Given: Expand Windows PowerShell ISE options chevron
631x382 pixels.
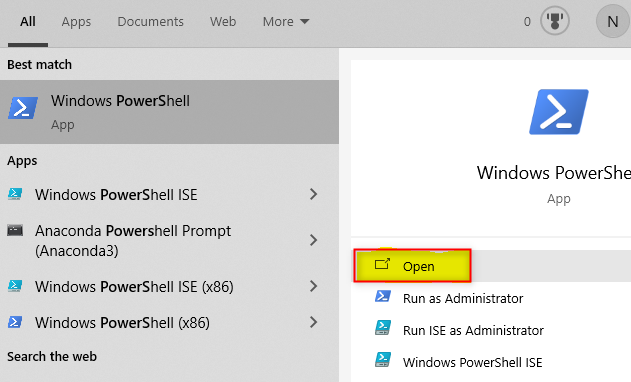Looking at the screenshot, I should click(x=313, y=194).
